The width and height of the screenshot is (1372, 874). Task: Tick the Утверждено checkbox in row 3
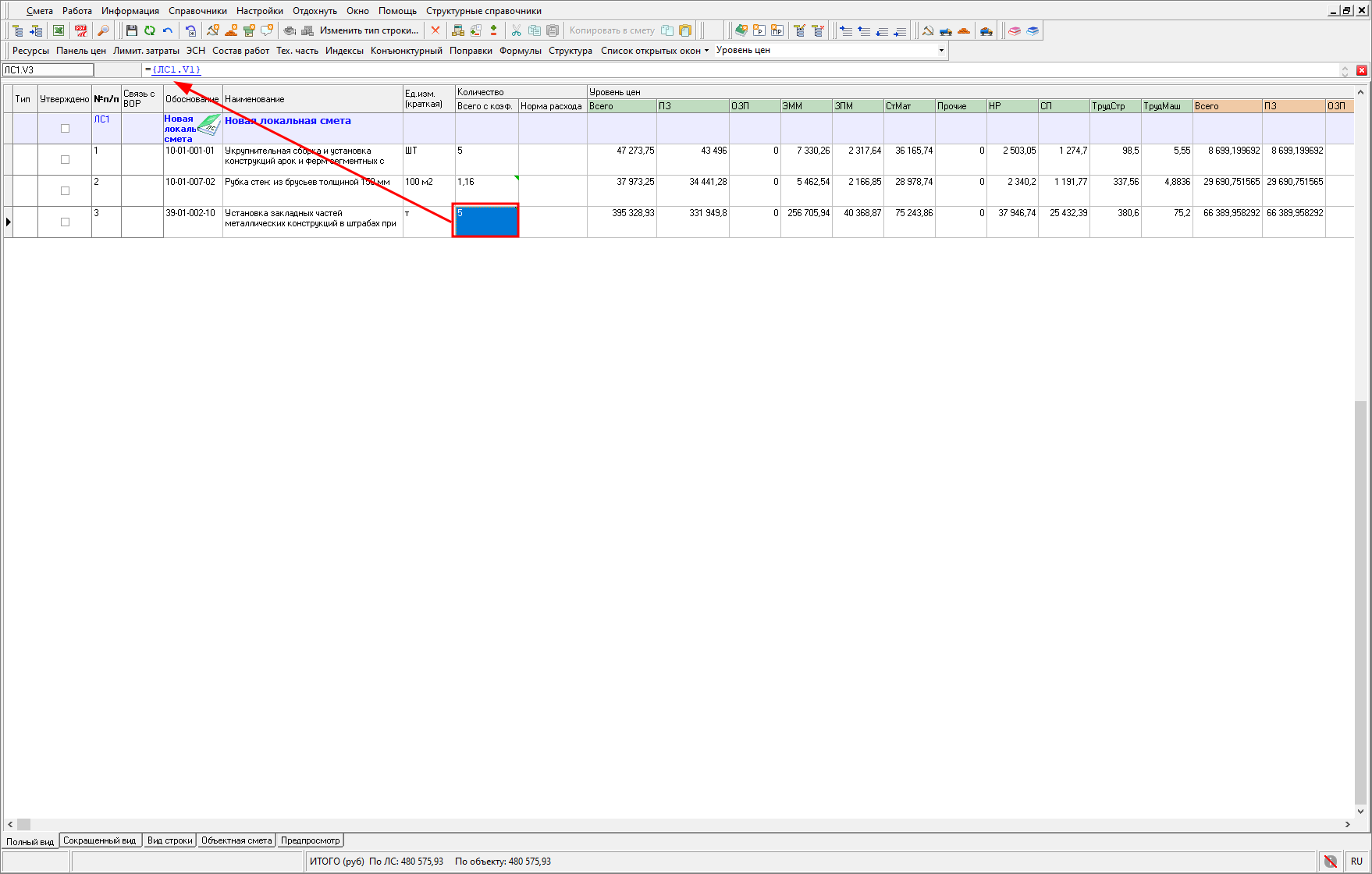click(65, 222)
